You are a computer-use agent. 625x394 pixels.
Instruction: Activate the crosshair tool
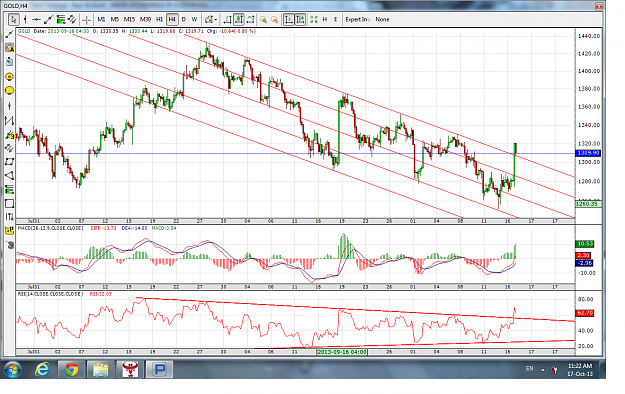tap(86, 19)
